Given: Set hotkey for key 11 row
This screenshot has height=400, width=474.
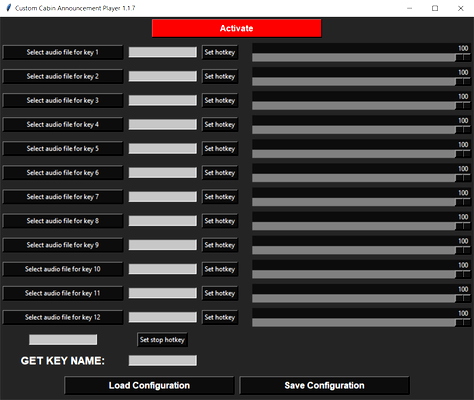Looking at the screenshot, I should [x=220, y=293].
